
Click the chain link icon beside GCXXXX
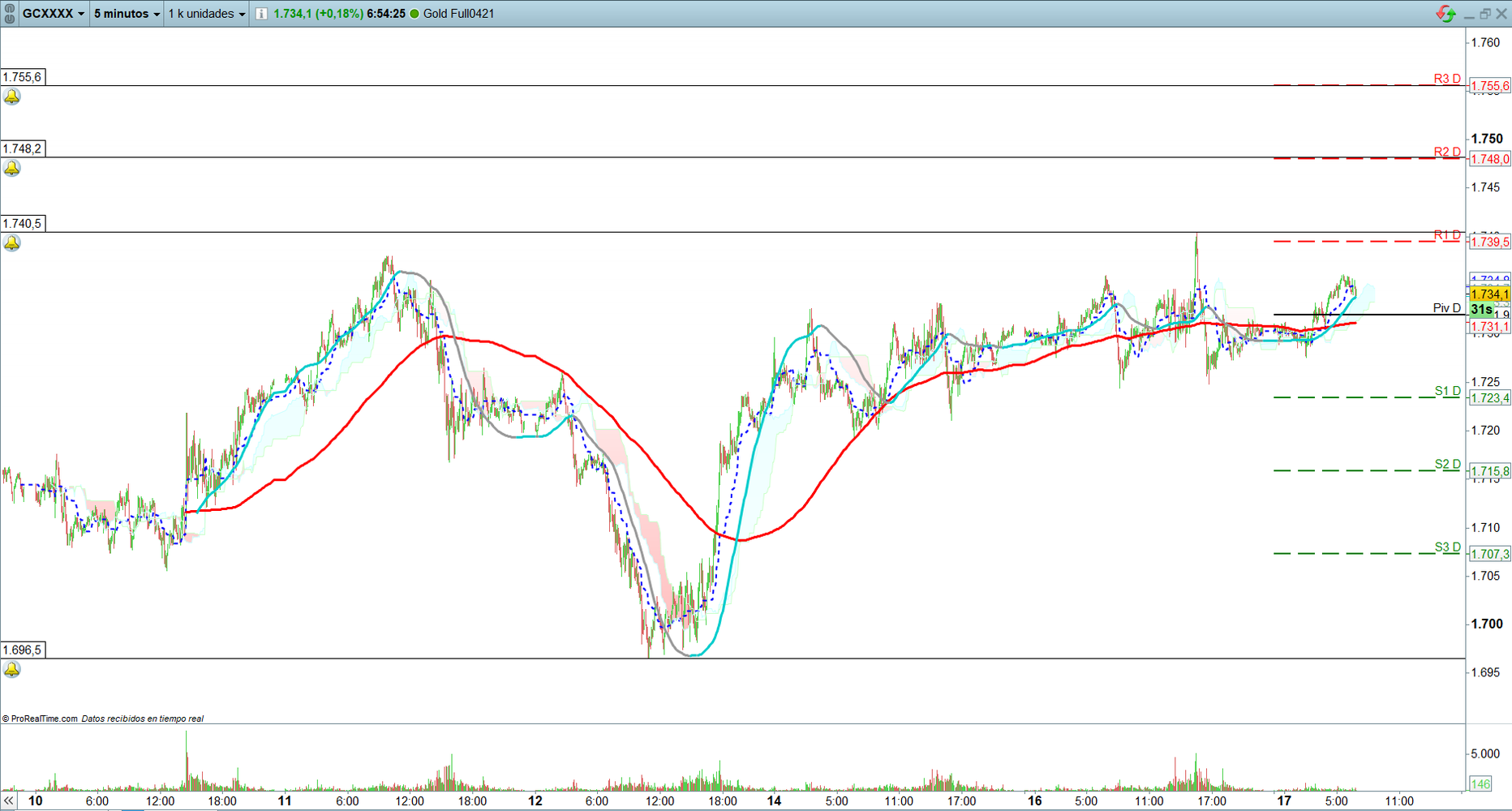pos(10,14)
